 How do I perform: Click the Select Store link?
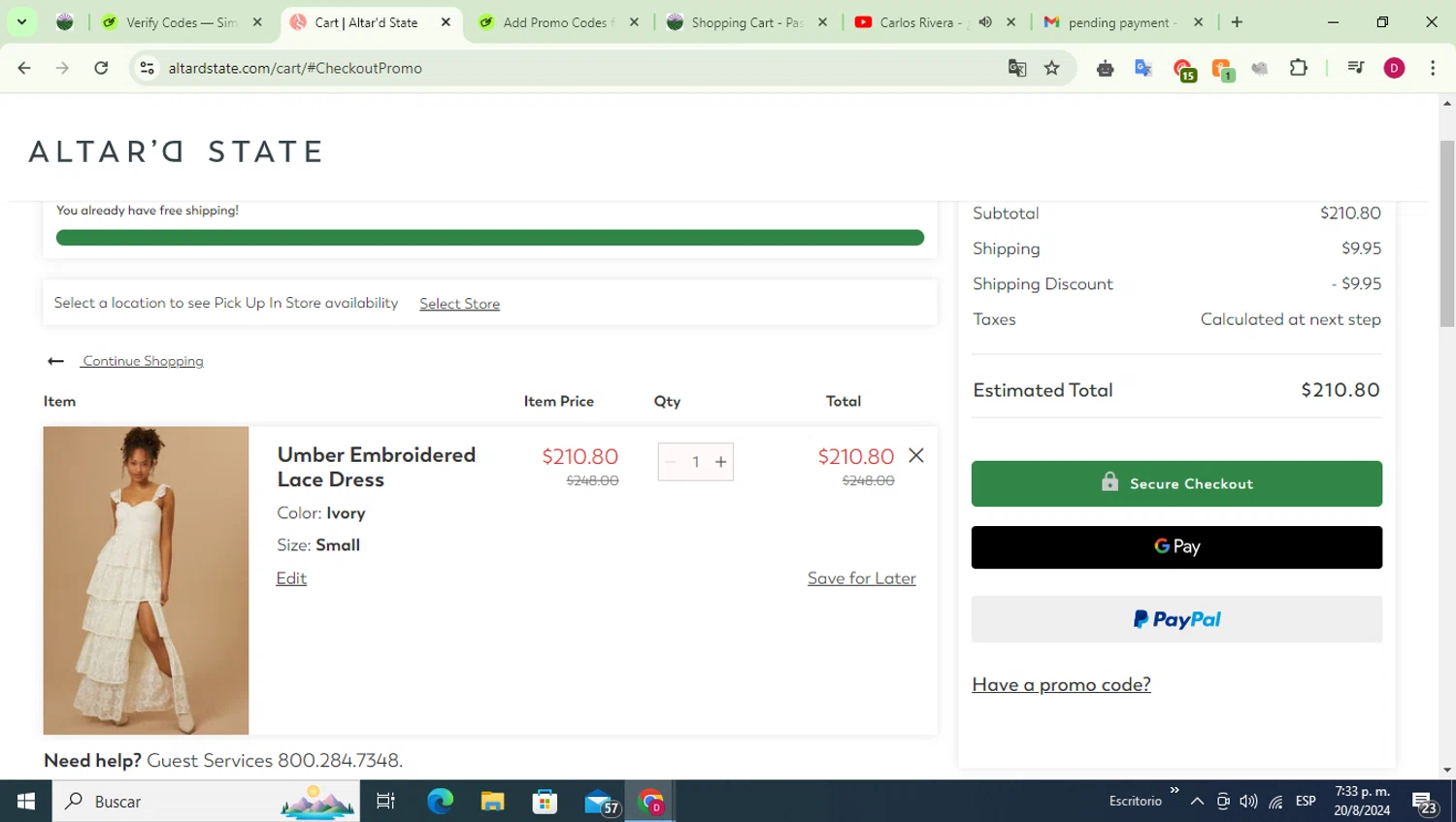tap(459, 304)
